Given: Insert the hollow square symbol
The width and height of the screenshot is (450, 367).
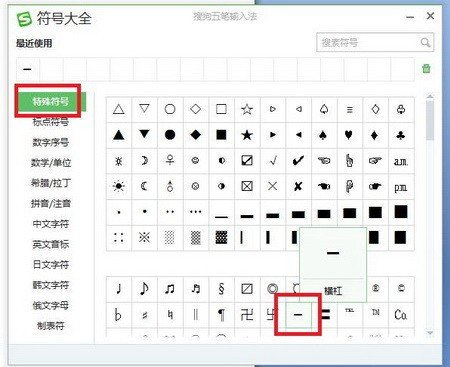Looking at the screenshot, I should pos(221,109).
